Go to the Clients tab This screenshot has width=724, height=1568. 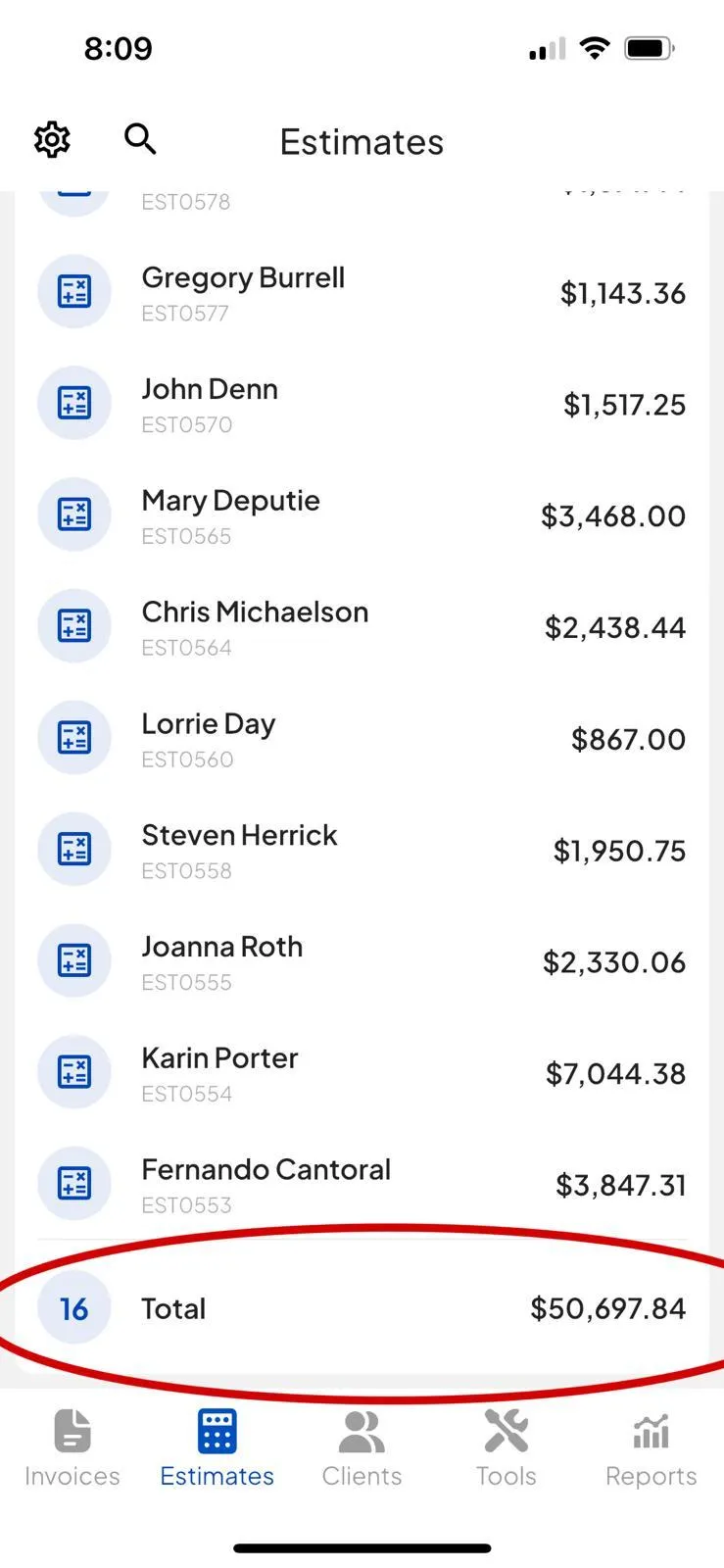tap(362, 1448)
